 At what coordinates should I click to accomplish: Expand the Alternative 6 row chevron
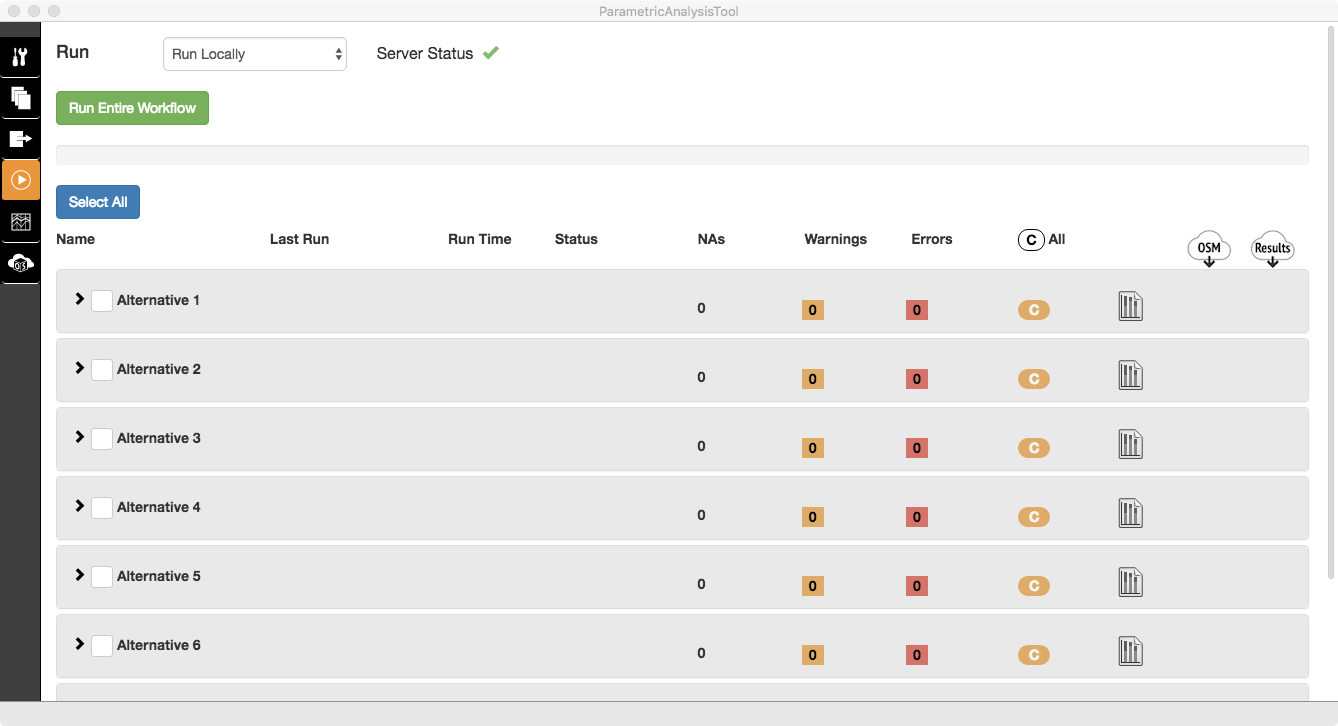80,644
